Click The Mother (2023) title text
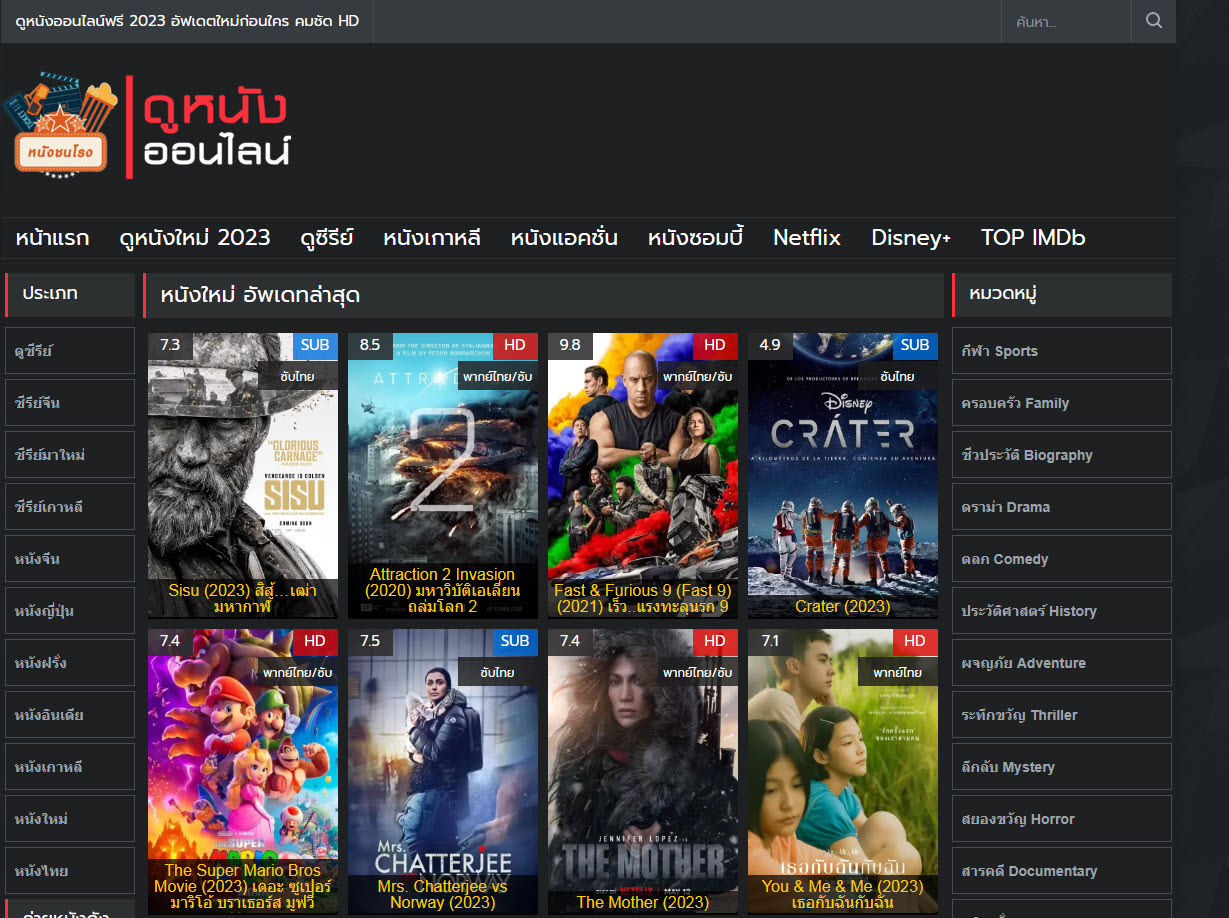The width and height of the screenshot is (1229, 918). tap(643, 902)
